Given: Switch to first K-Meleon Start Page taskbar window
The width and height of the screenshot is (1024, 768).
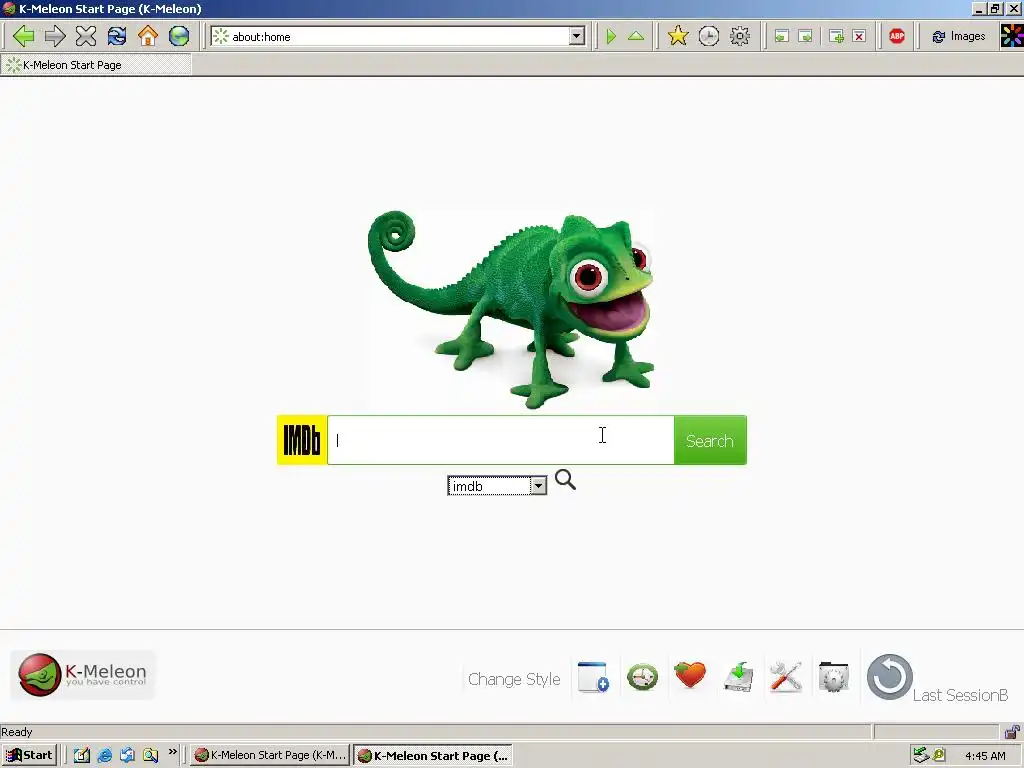Looking at the screenshot, I should pyautogui.click(x=270, y=755).
